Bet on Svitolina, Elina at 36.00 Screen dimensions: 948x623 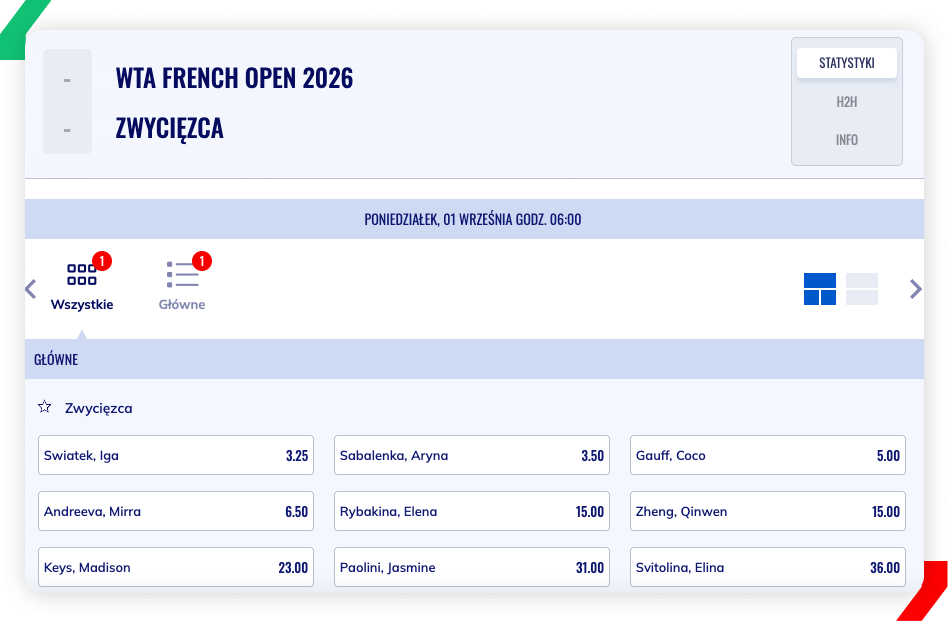pyautogui.click(x=768, y=567)
